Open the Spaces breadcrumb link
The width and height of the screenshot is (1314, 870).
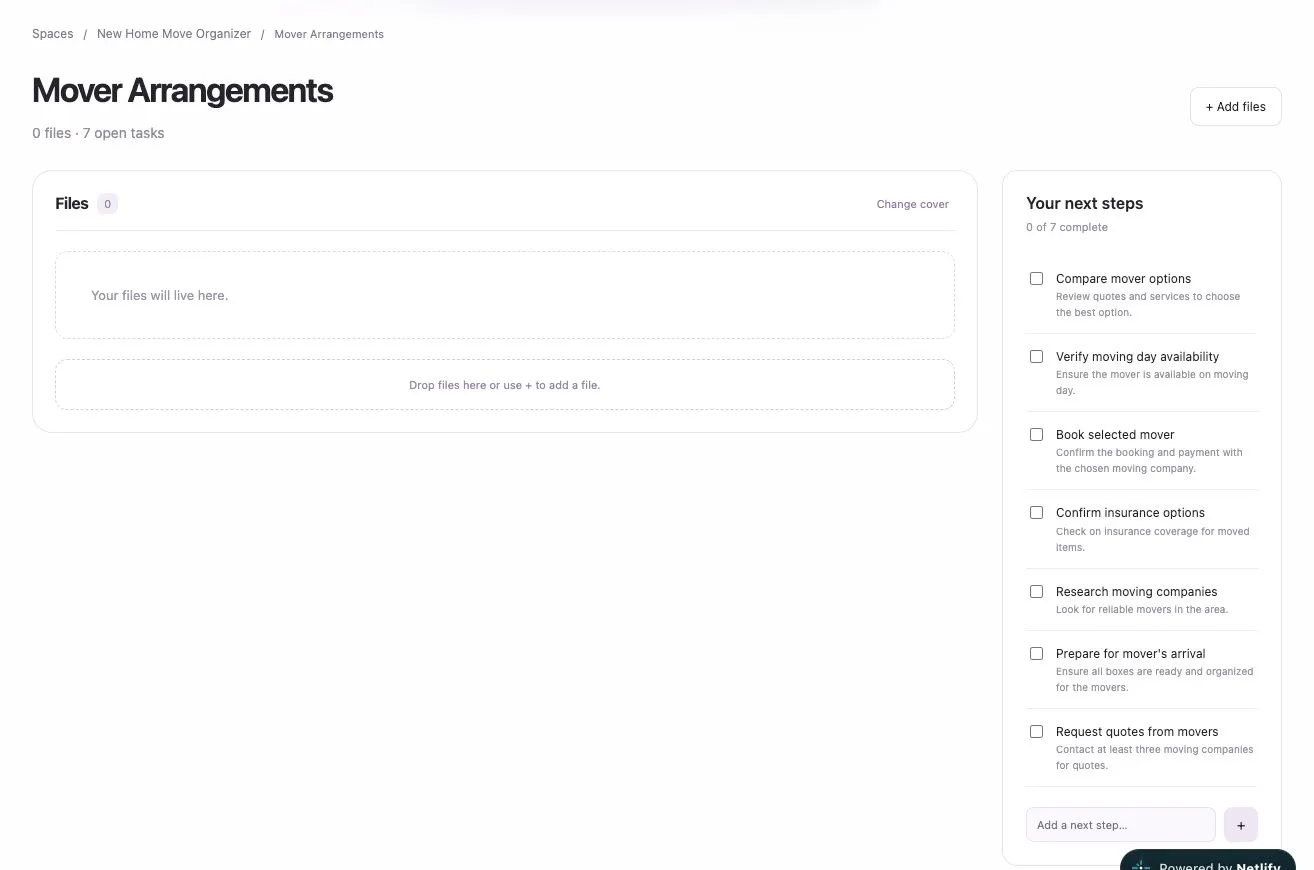(53, 34)
